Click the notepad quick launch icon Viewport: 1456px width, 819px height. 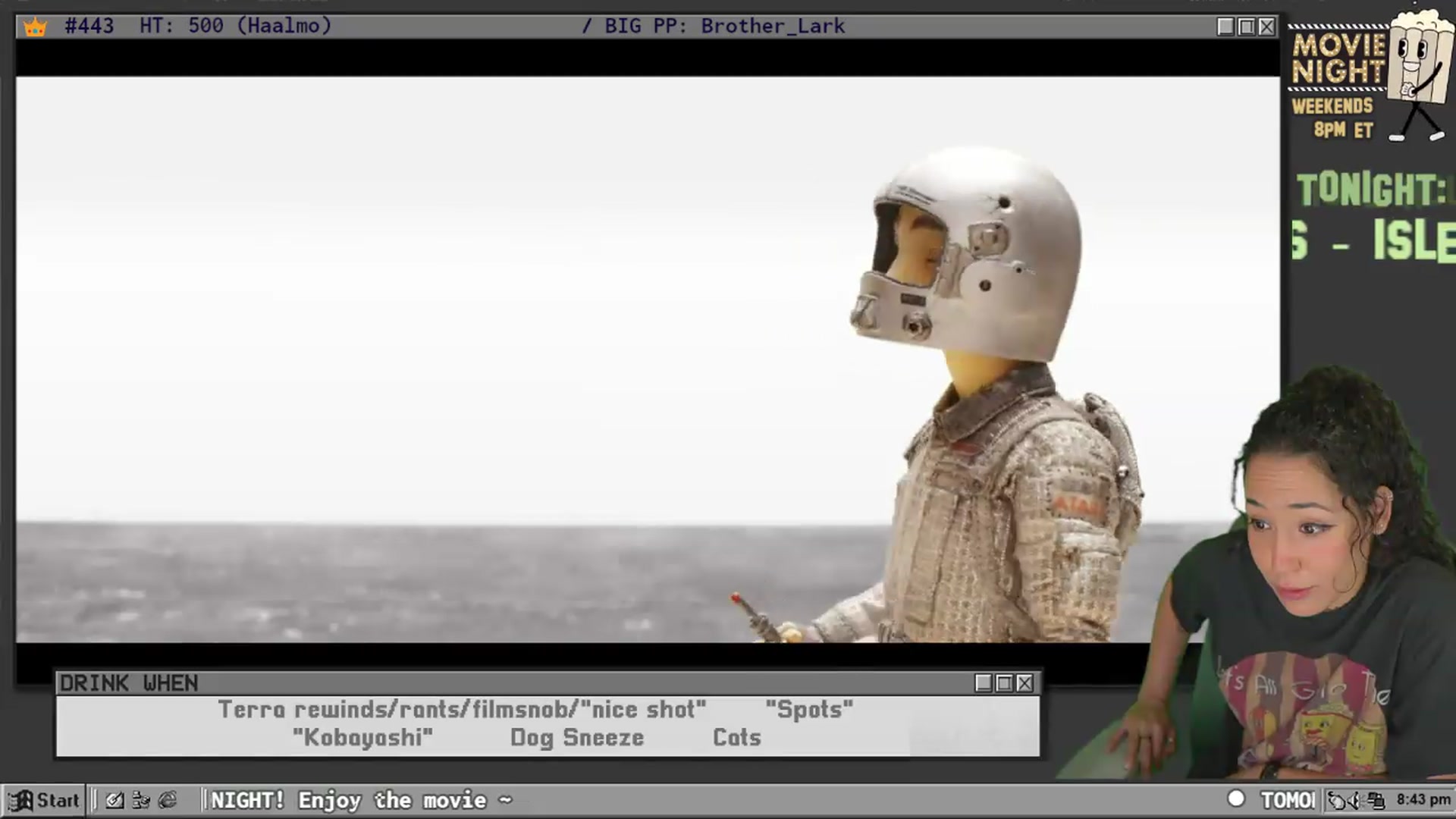115,800
